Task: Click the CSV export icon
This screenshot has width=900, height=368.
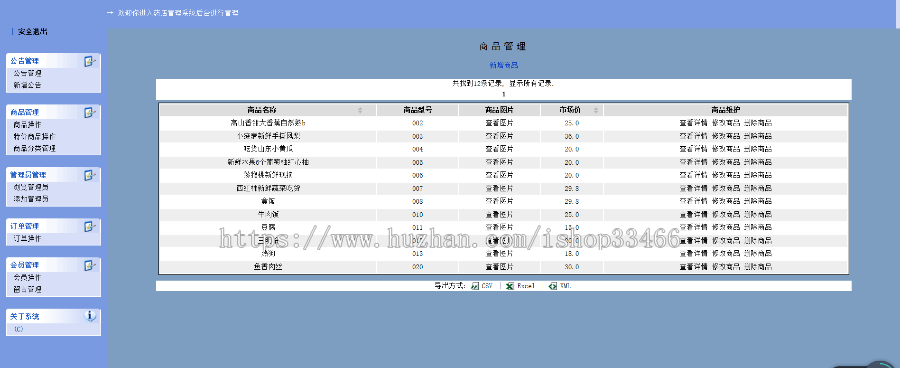Action: [475, 285]
